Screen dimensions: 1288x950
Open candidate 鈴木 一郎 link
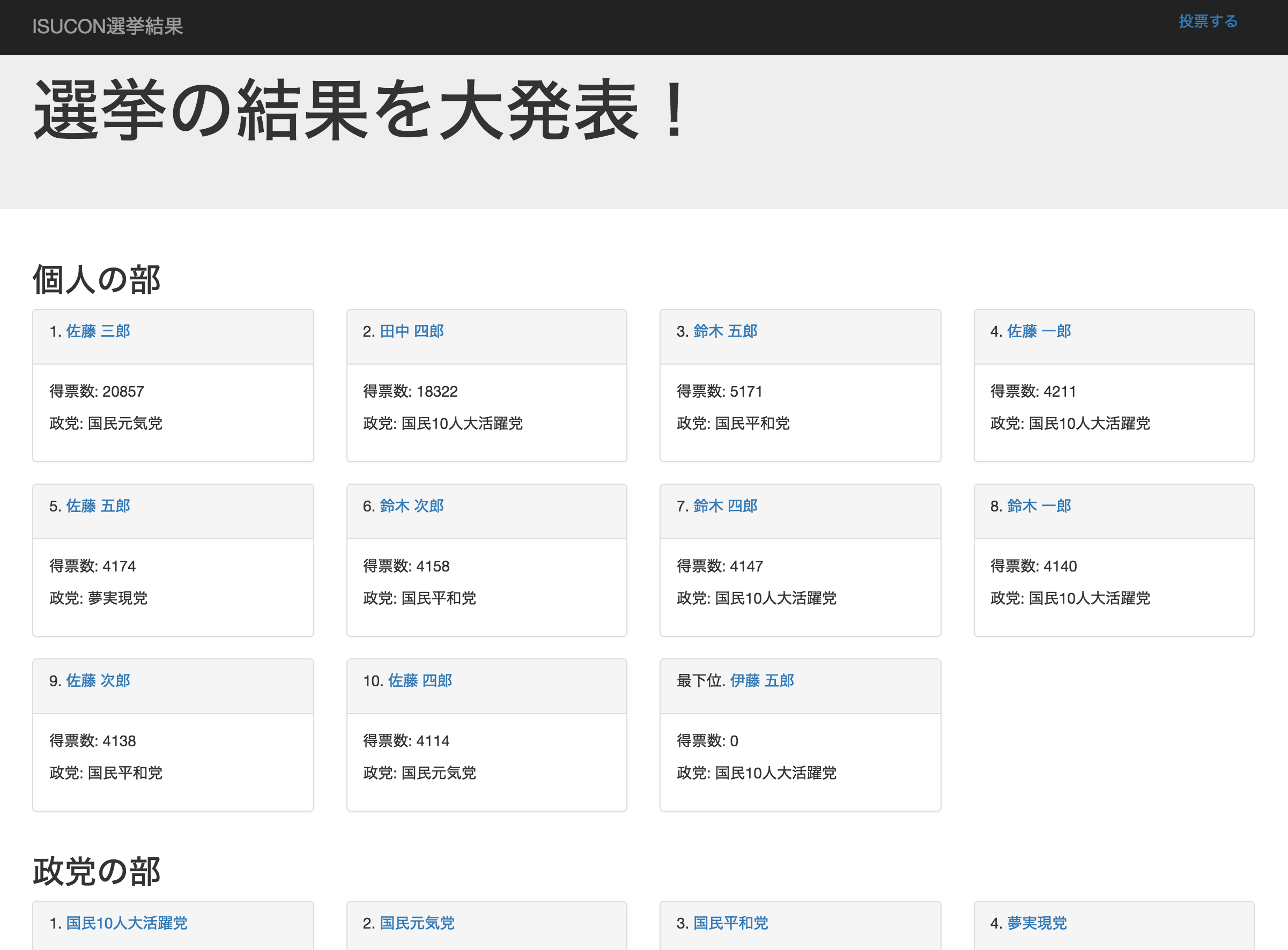click(1039, 506)
